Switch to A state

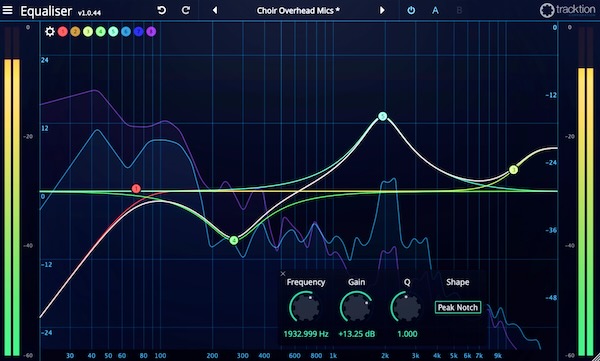pyautogui.click(x=435, y=10)
